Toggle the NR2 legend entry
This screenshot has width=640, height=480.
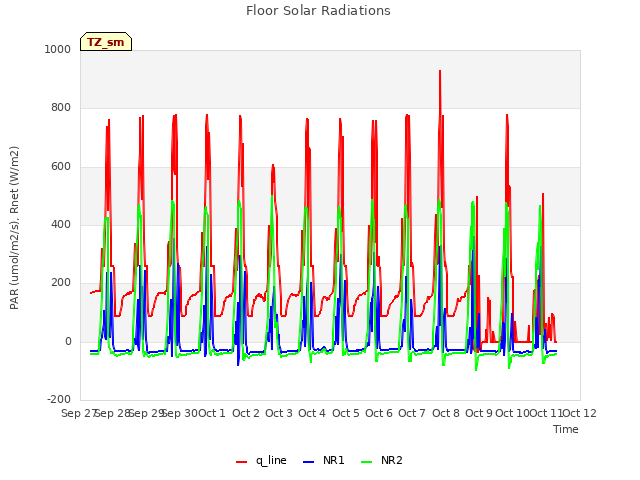(382, 460)
